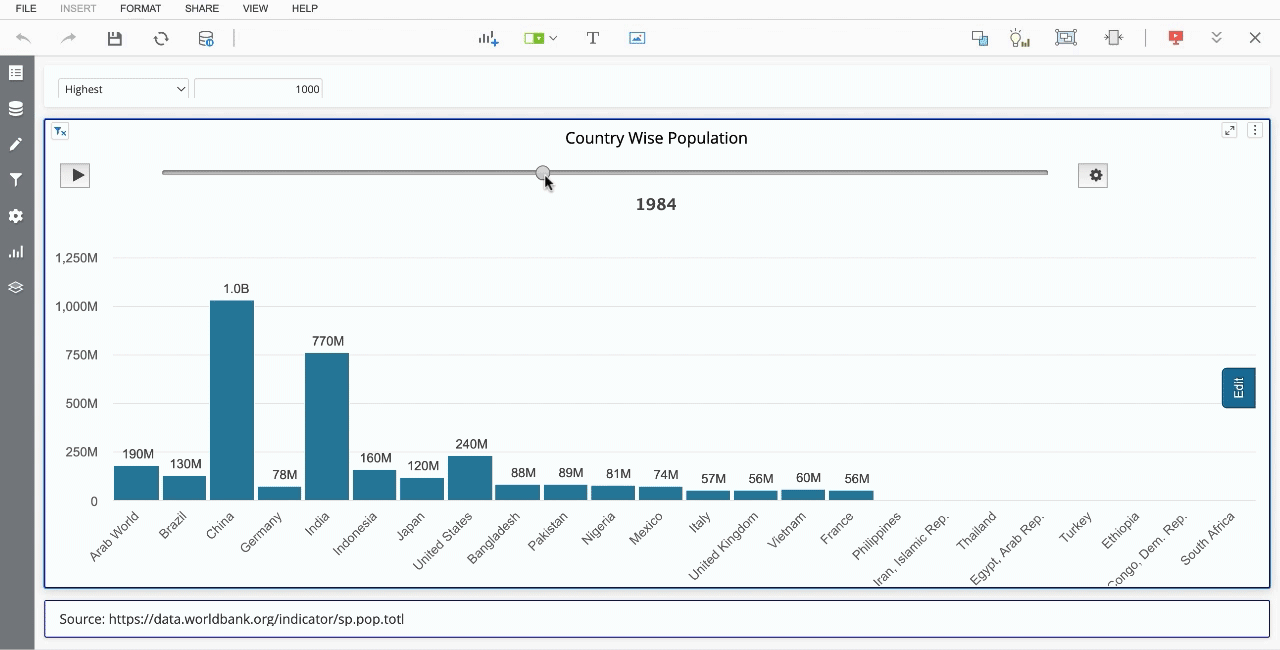Open the chart's three-dot options menu

click(x=1255, y=130)
